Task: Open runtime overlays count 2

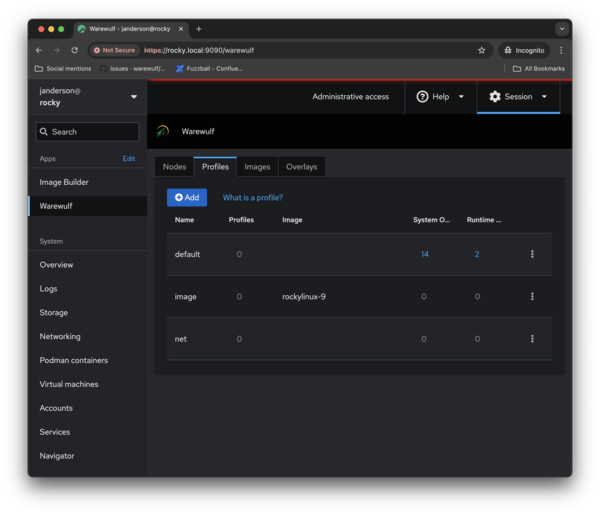Action: pos(477,254)
